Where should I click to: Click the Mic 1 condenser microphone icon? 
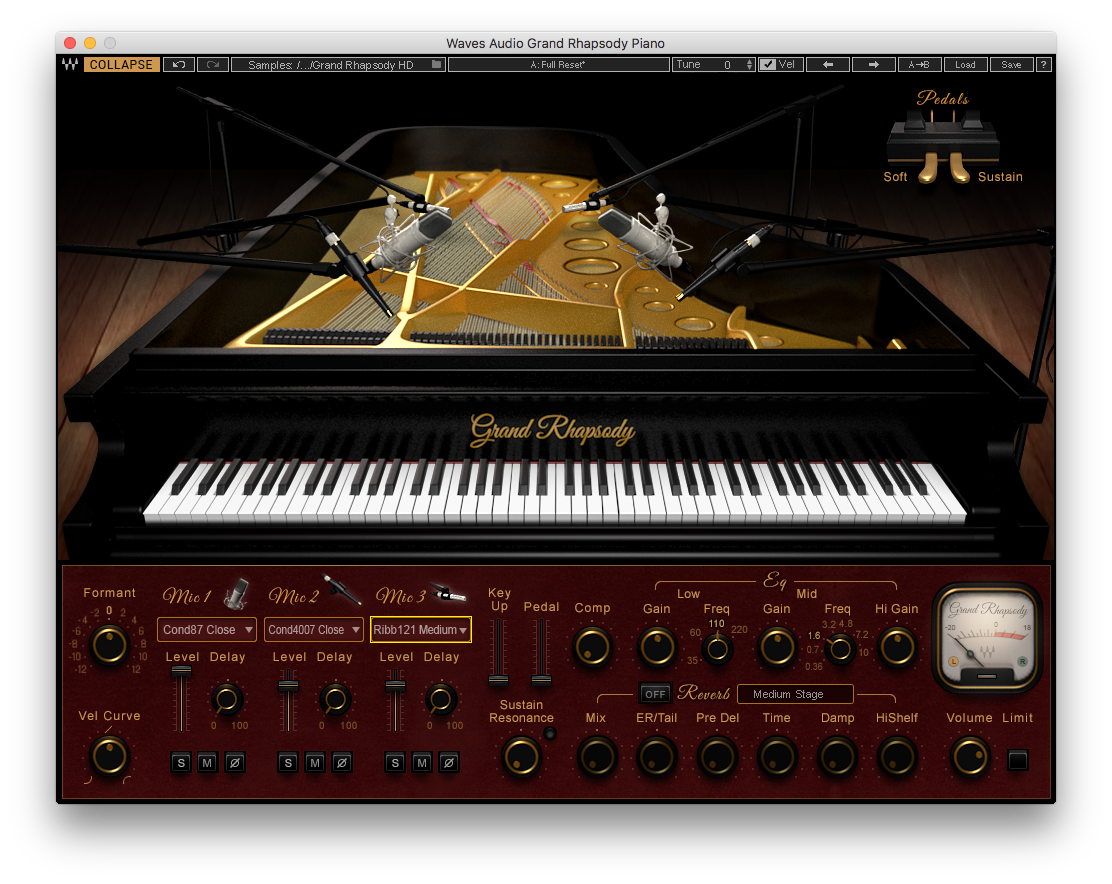[237, 594]
